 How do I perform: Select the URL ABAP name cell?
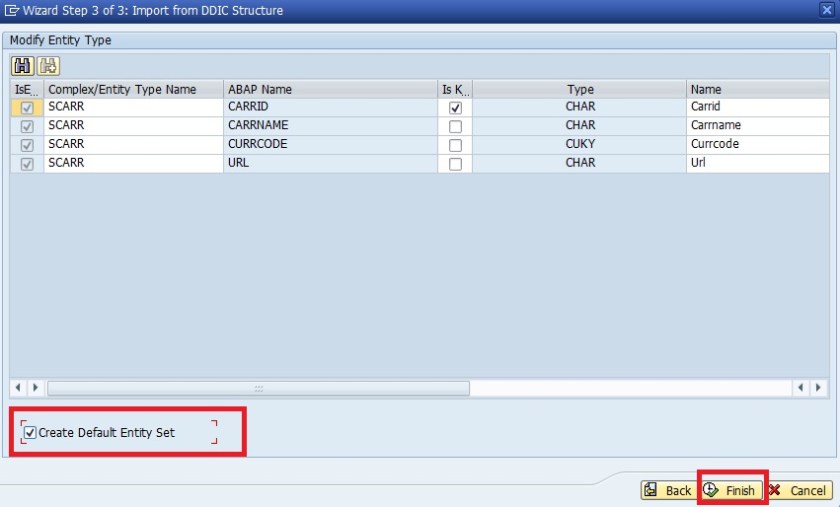coord(331,163)
